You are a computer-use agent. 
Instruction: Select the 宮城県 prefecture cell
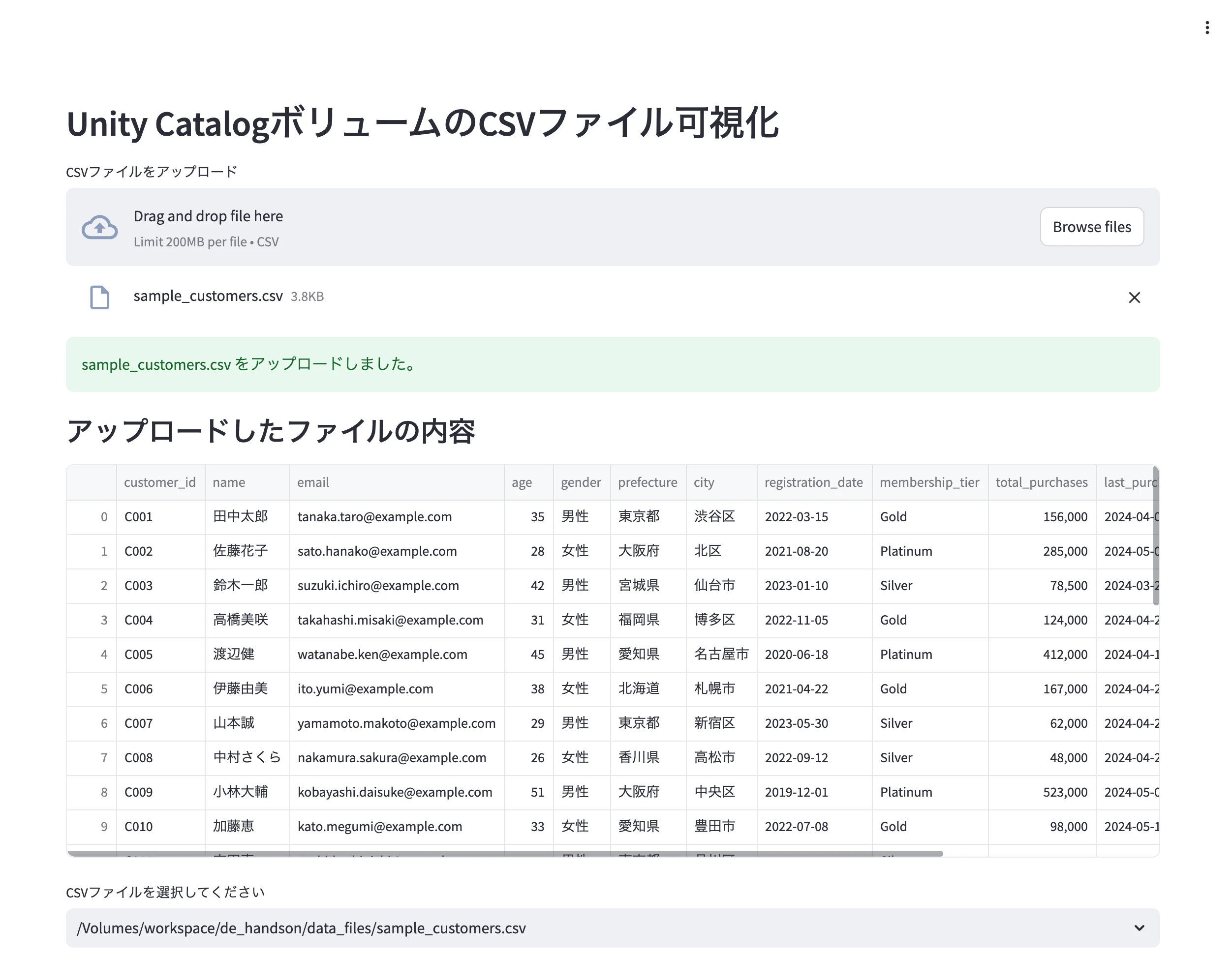(648, 585)
